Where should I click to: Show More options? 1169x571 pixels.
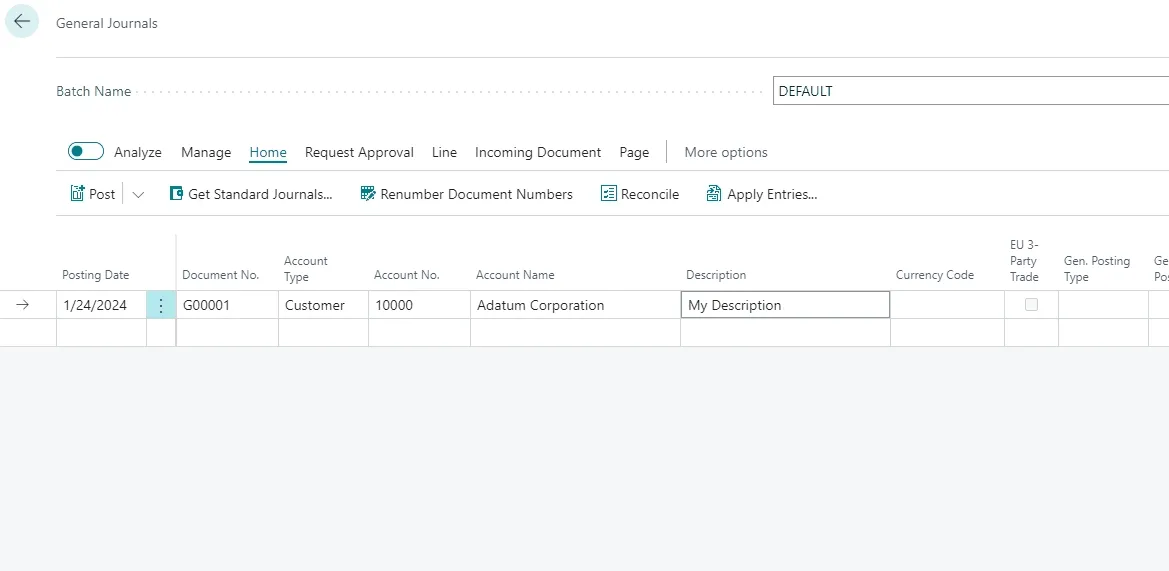725,152
